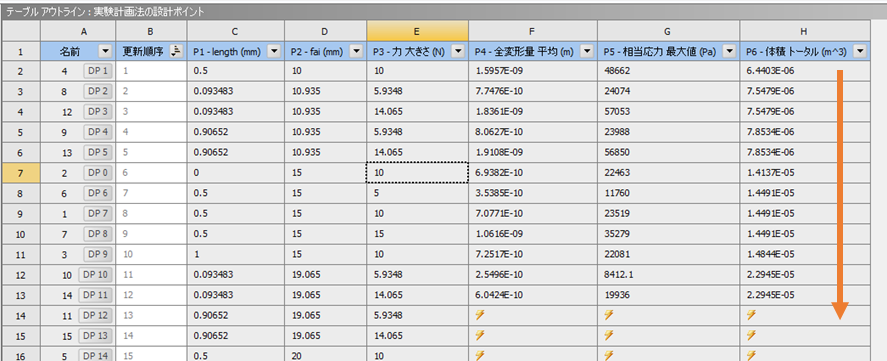Open the P1 - length (mm) filter dropdown

[274, 51]
